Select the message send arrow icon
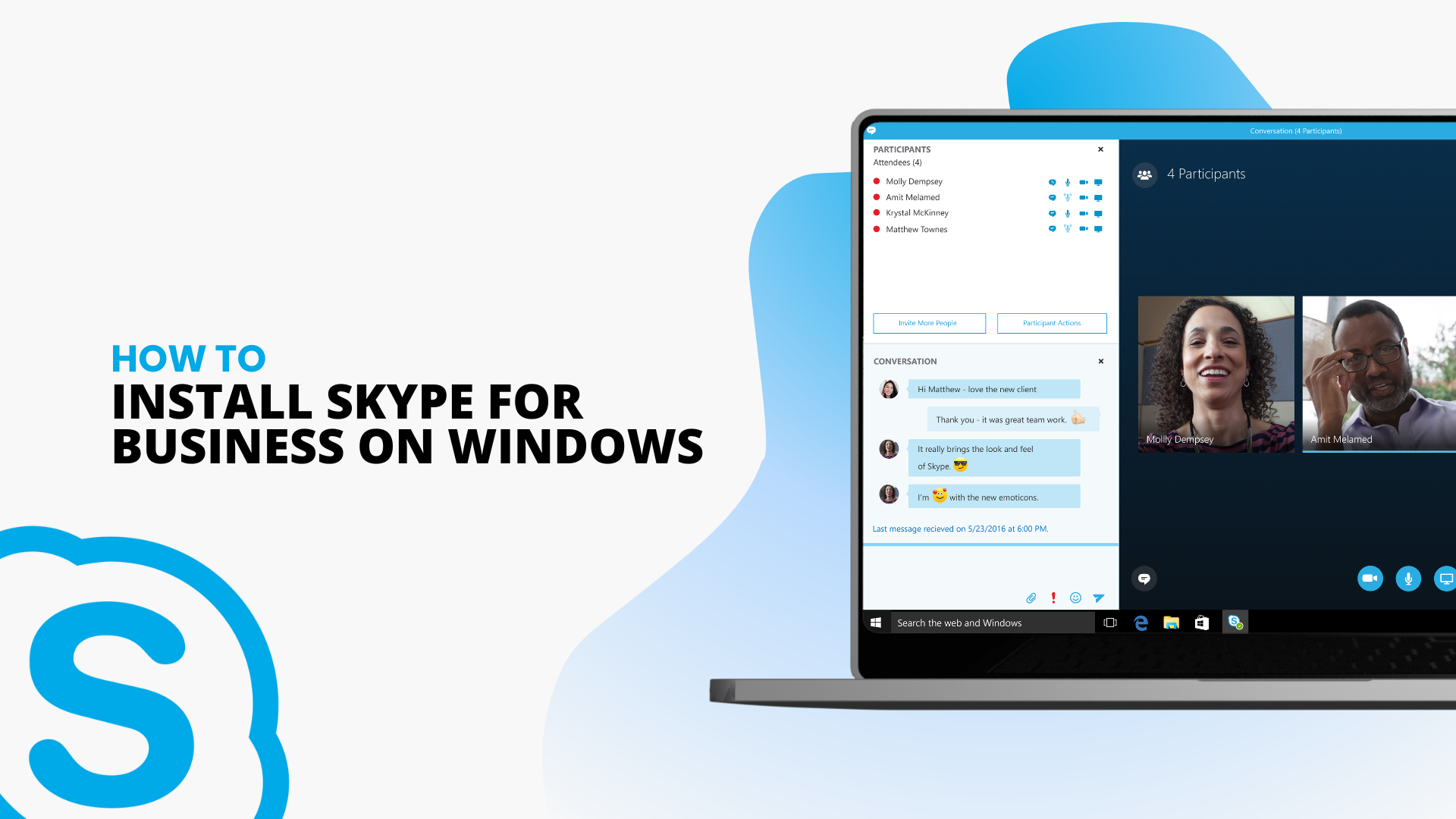This screenshot has width=1456, height=819. point(1098,597)
